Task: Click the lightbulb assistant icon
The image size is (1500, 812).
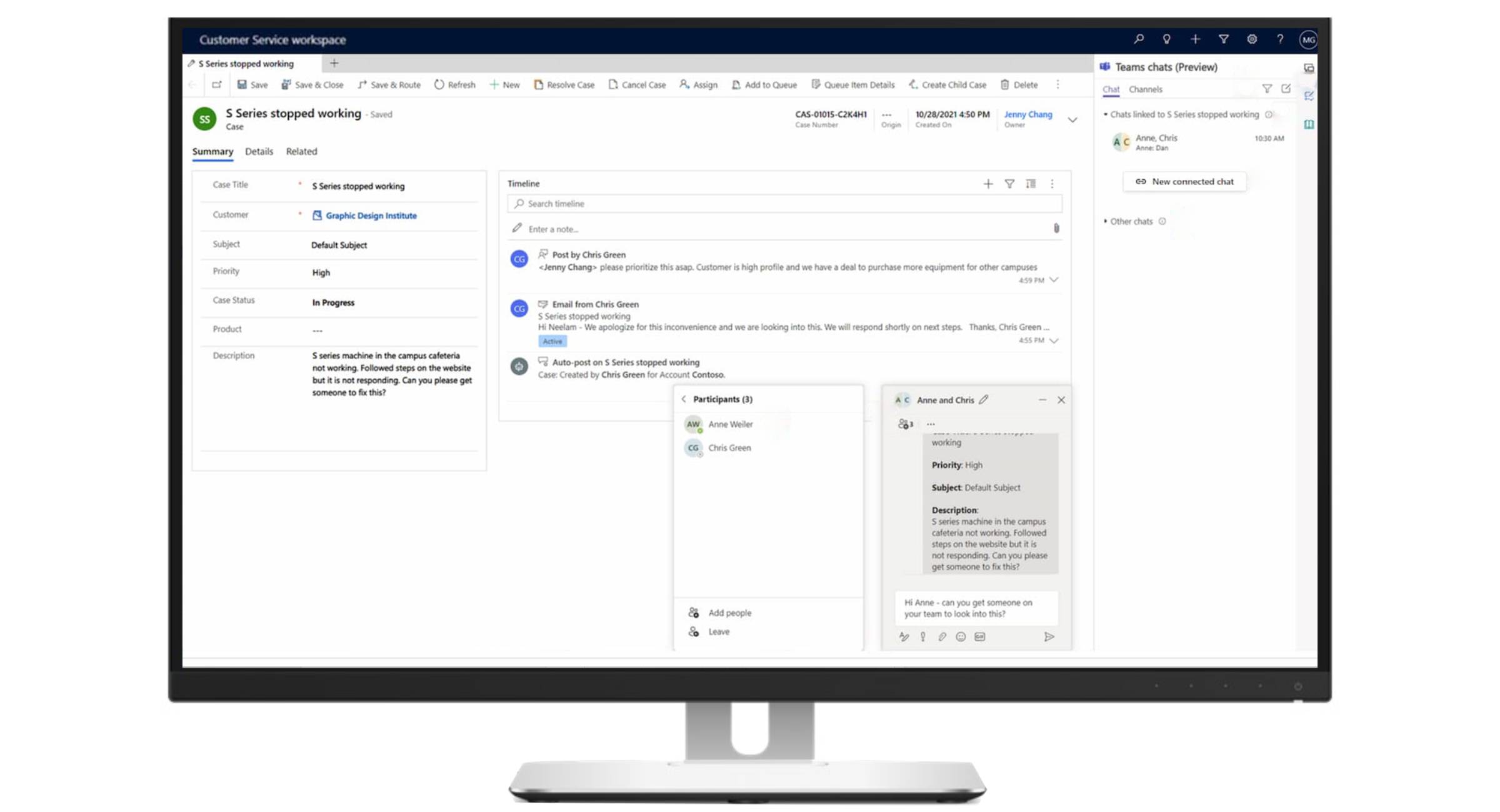Action: 1166,39
